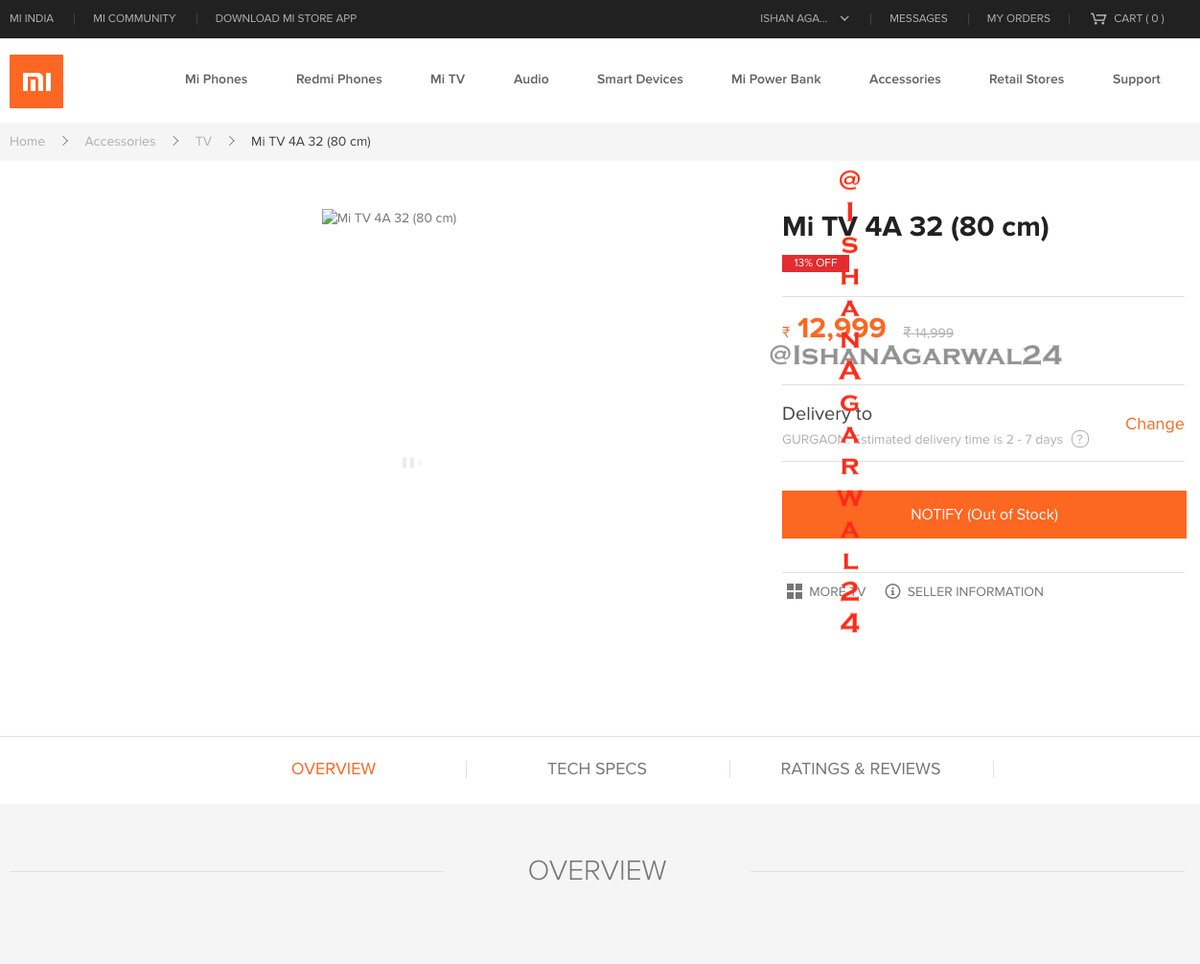Open the Support menu item
1200x964 pixels.
pyautogui.click(x=1136, y=79)
